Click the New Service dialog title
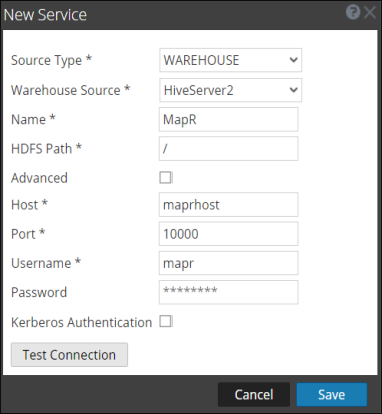Viewport: 382px width, 414px height. click(45, 15)
